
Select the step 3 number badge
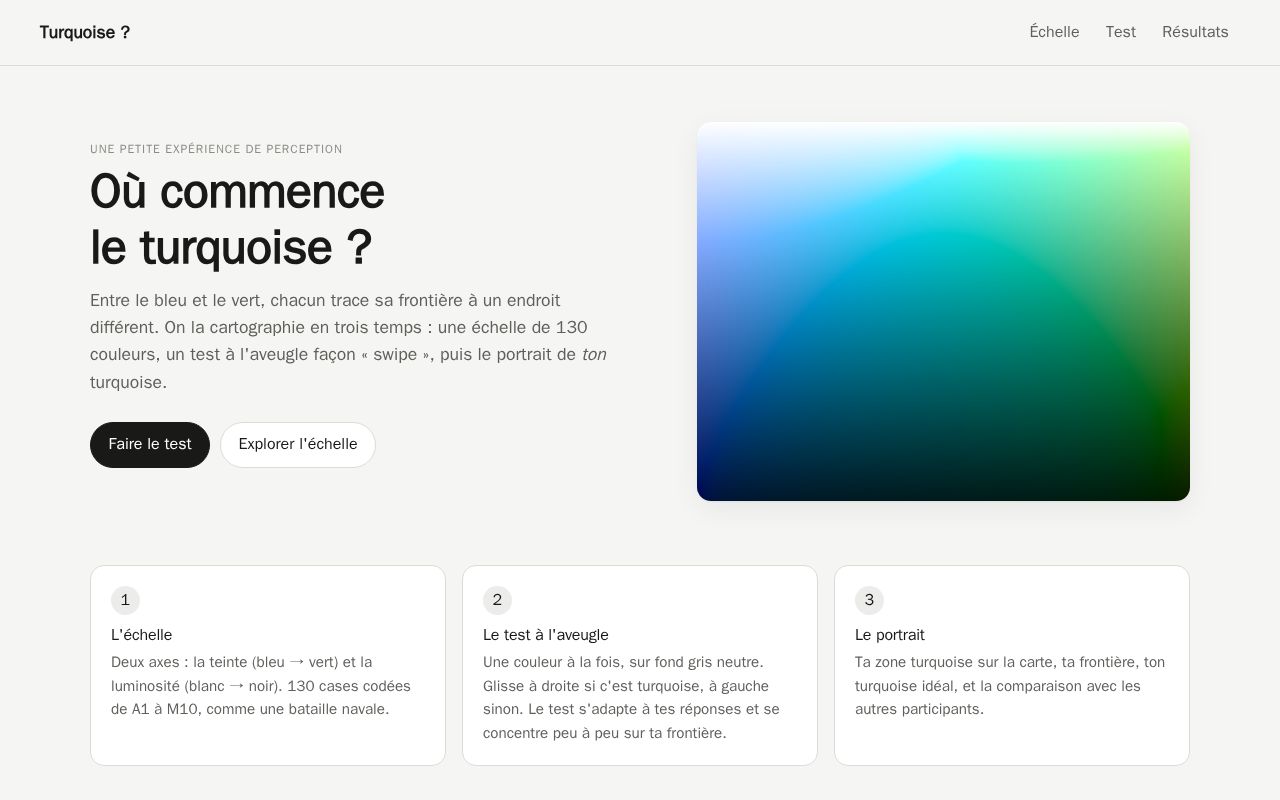[869, 600]
